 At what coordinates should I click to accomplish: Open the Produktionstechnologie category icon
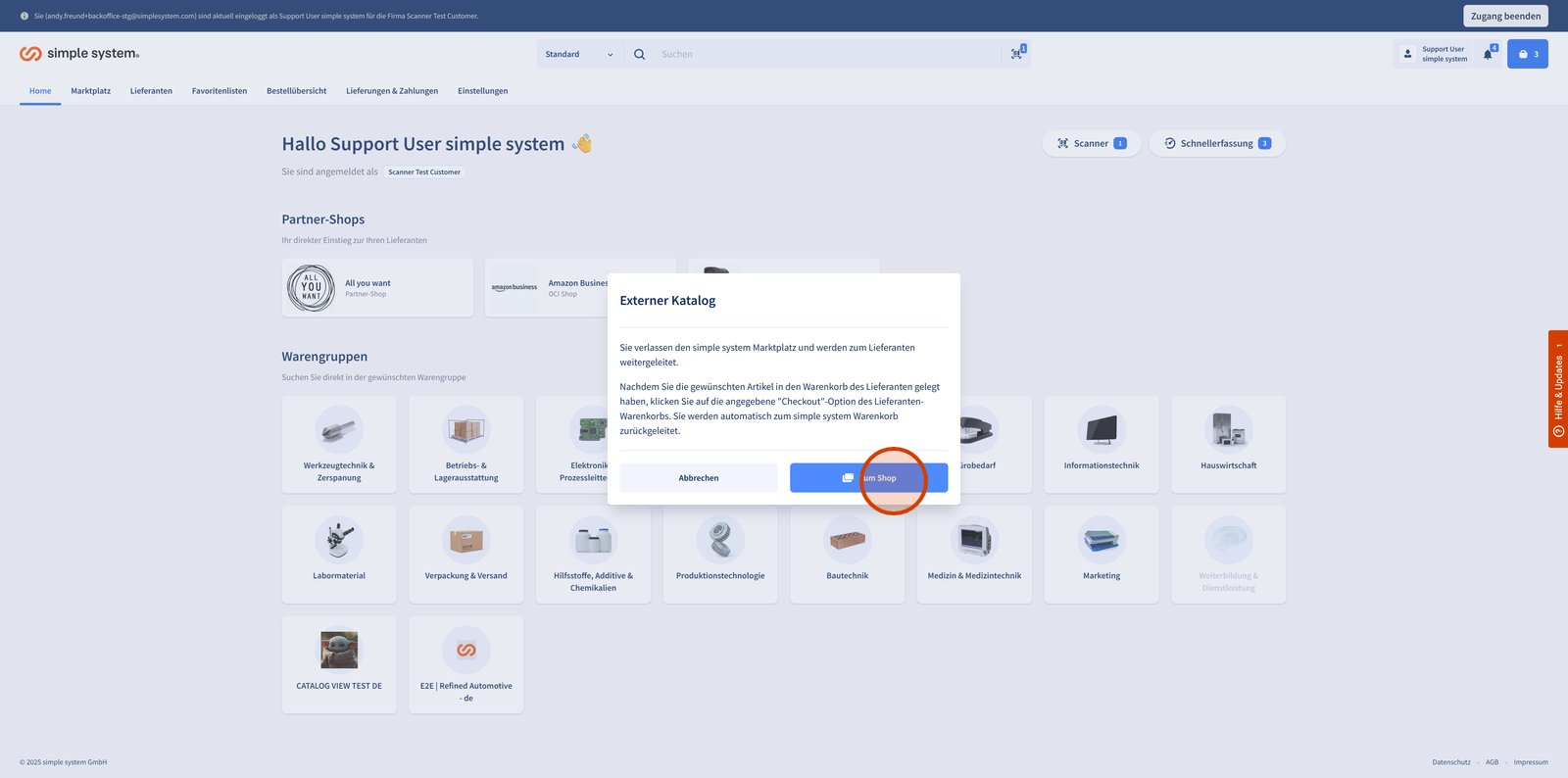(x=720, y=540)
